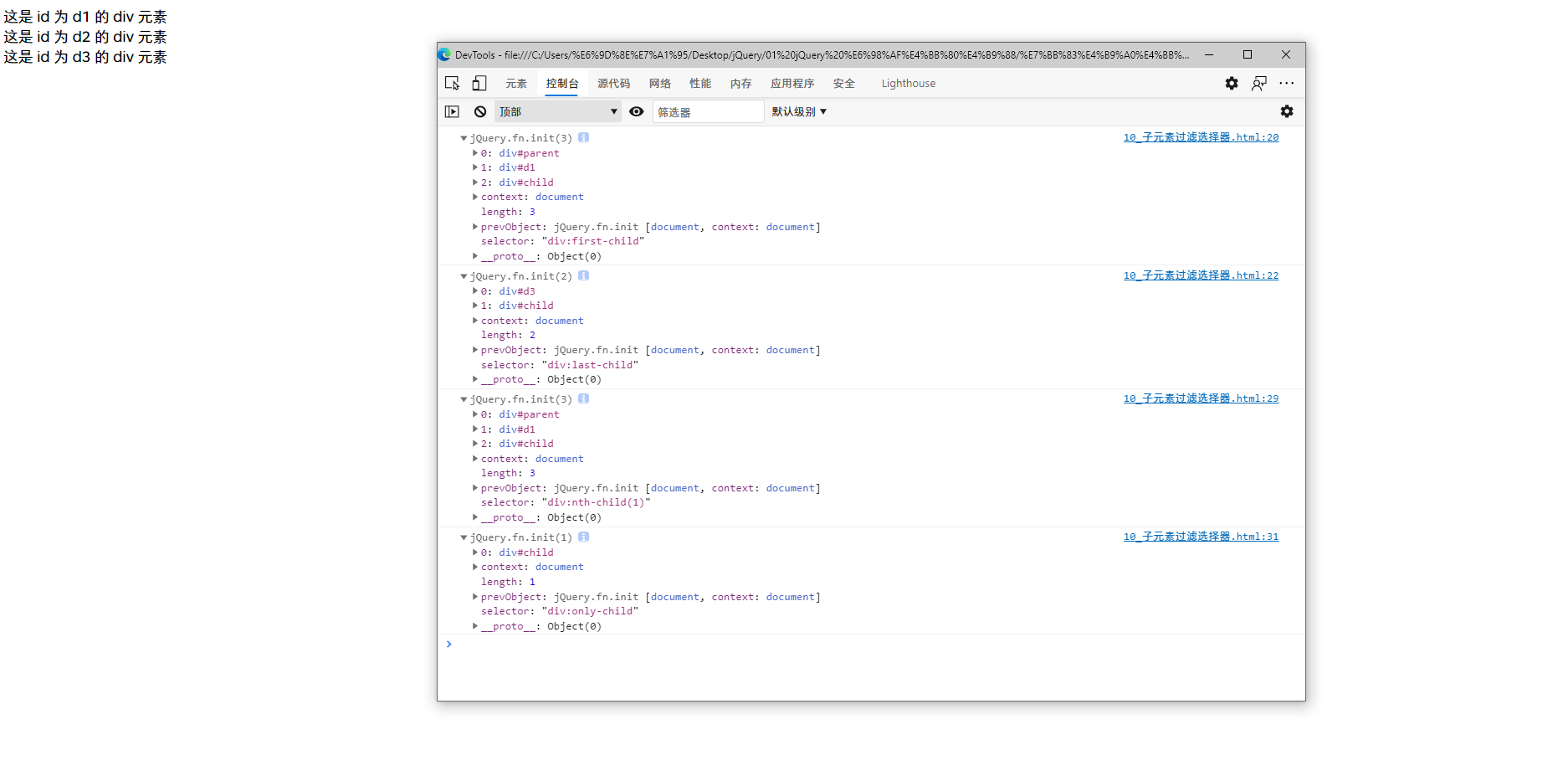Open console settings gear icon

pos(1287,111)
